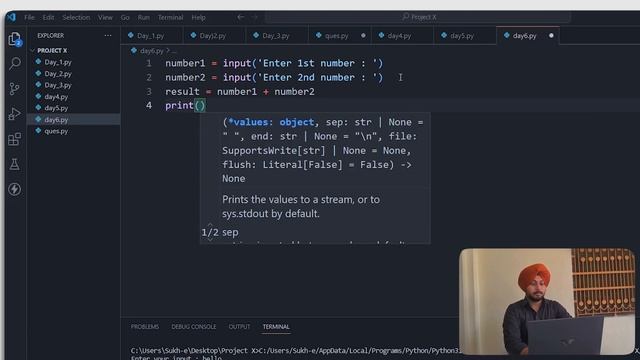The width and height of the screenshot is (640, 360).
Task: Open Day_2.py in explorer tree
Action: (73, 73)
